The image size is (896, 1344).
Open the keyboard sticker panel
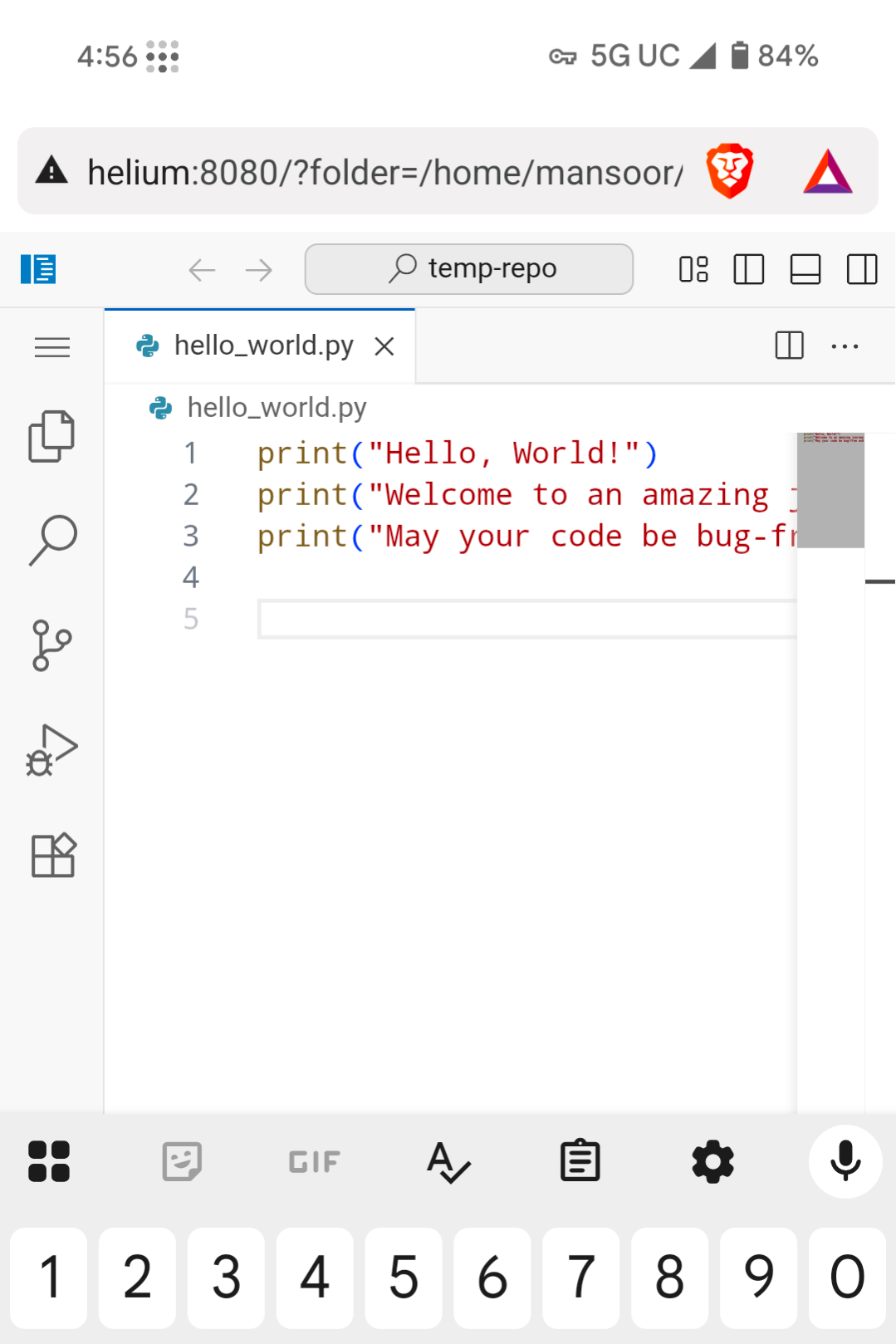tap(182, 1161)
